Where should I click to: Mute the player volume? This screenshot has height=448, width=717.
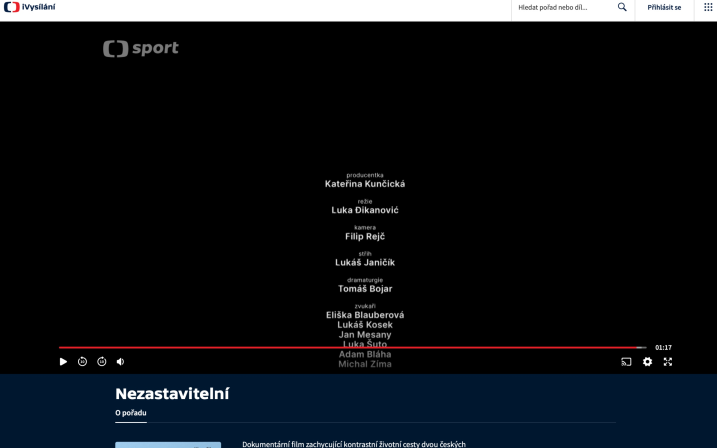point(120,362)
